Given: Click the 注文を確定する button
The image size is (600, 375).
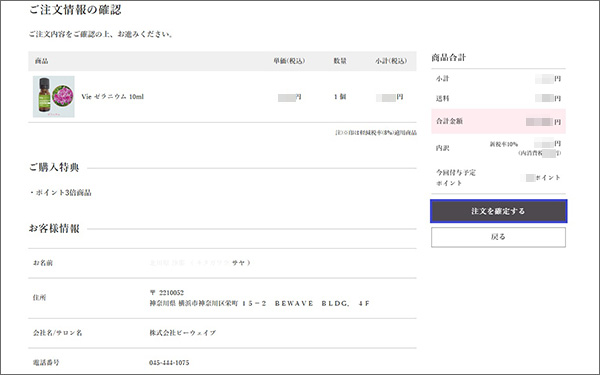Looking at the screenshot, I should (x=499, y=211).
